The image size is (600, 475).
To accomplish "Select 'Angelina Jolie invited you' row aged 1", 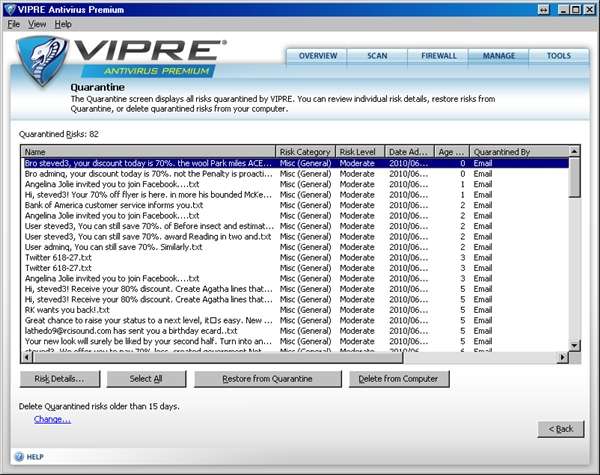I will click(x=295, y=184).
